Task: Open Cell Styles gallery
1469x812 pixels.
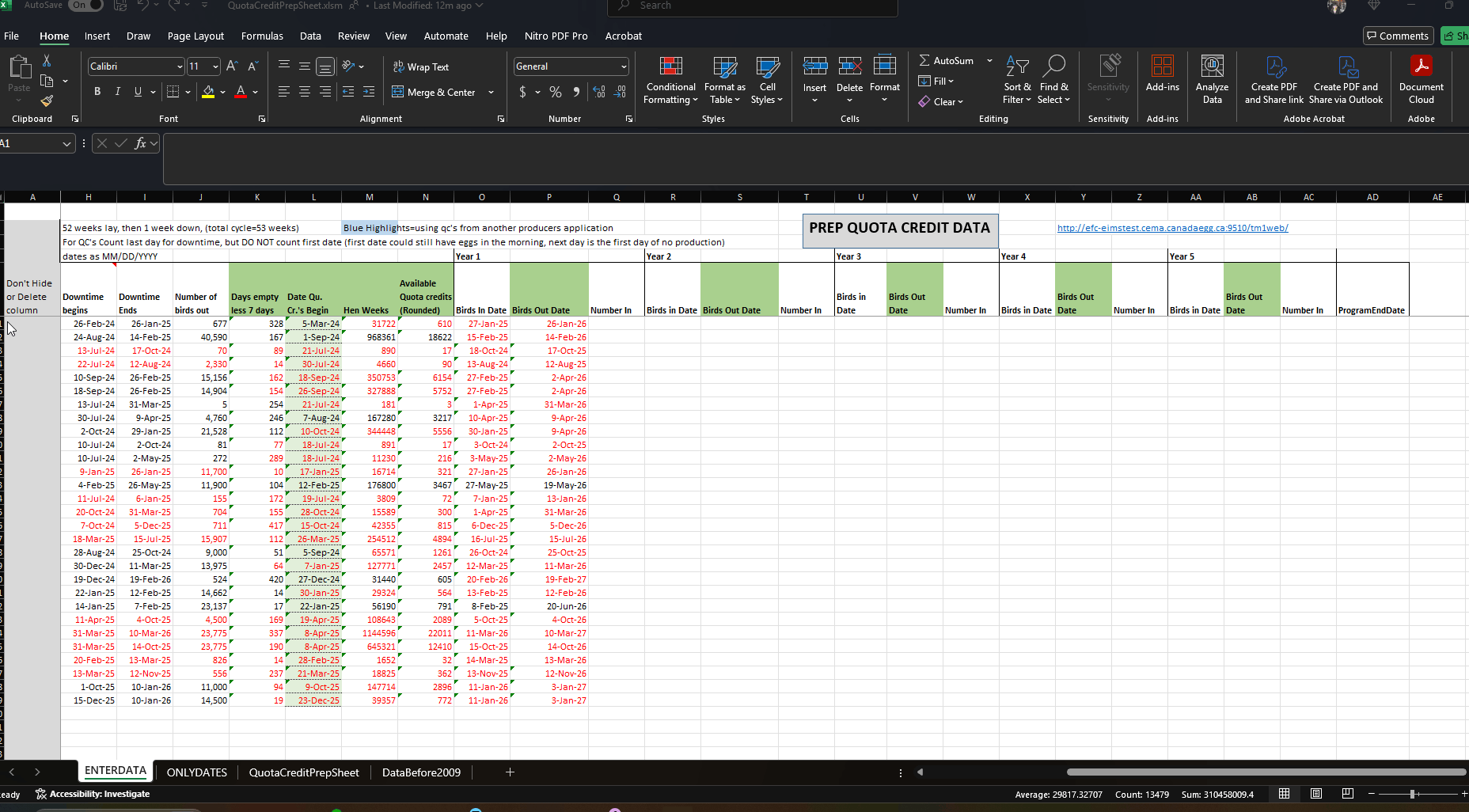Action: tap(767, 80)
